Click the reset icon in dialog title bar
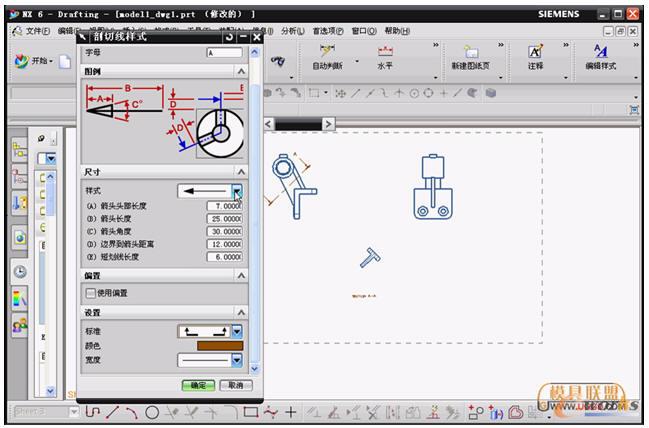Image resolution: width=649 pixels, height=428 pixels. [x=229, y=37]
